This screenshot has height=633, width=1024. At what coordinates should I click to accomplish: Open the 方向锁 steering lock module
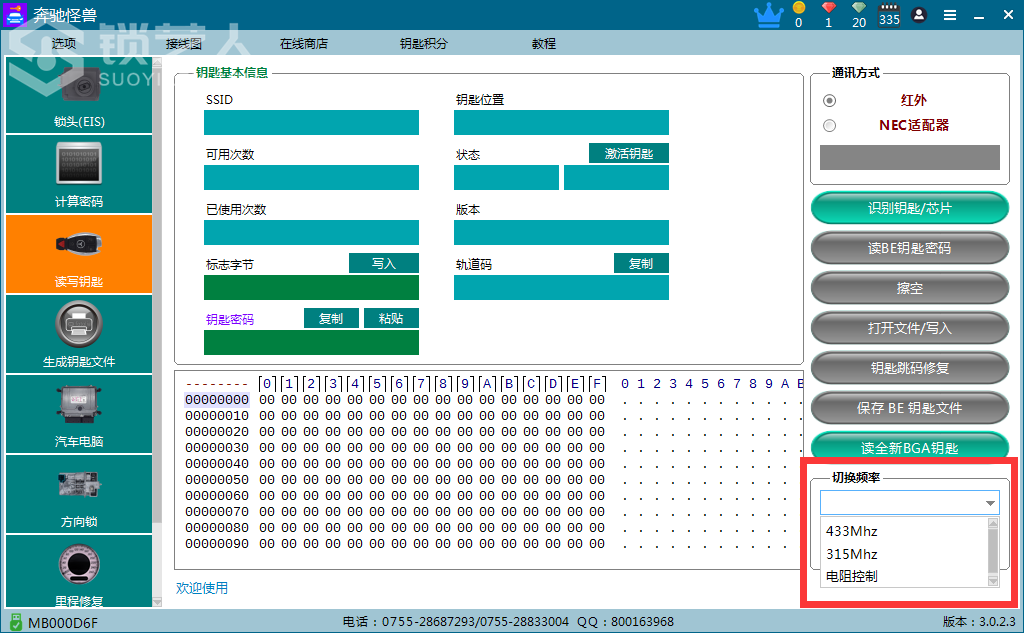point(79,494)
